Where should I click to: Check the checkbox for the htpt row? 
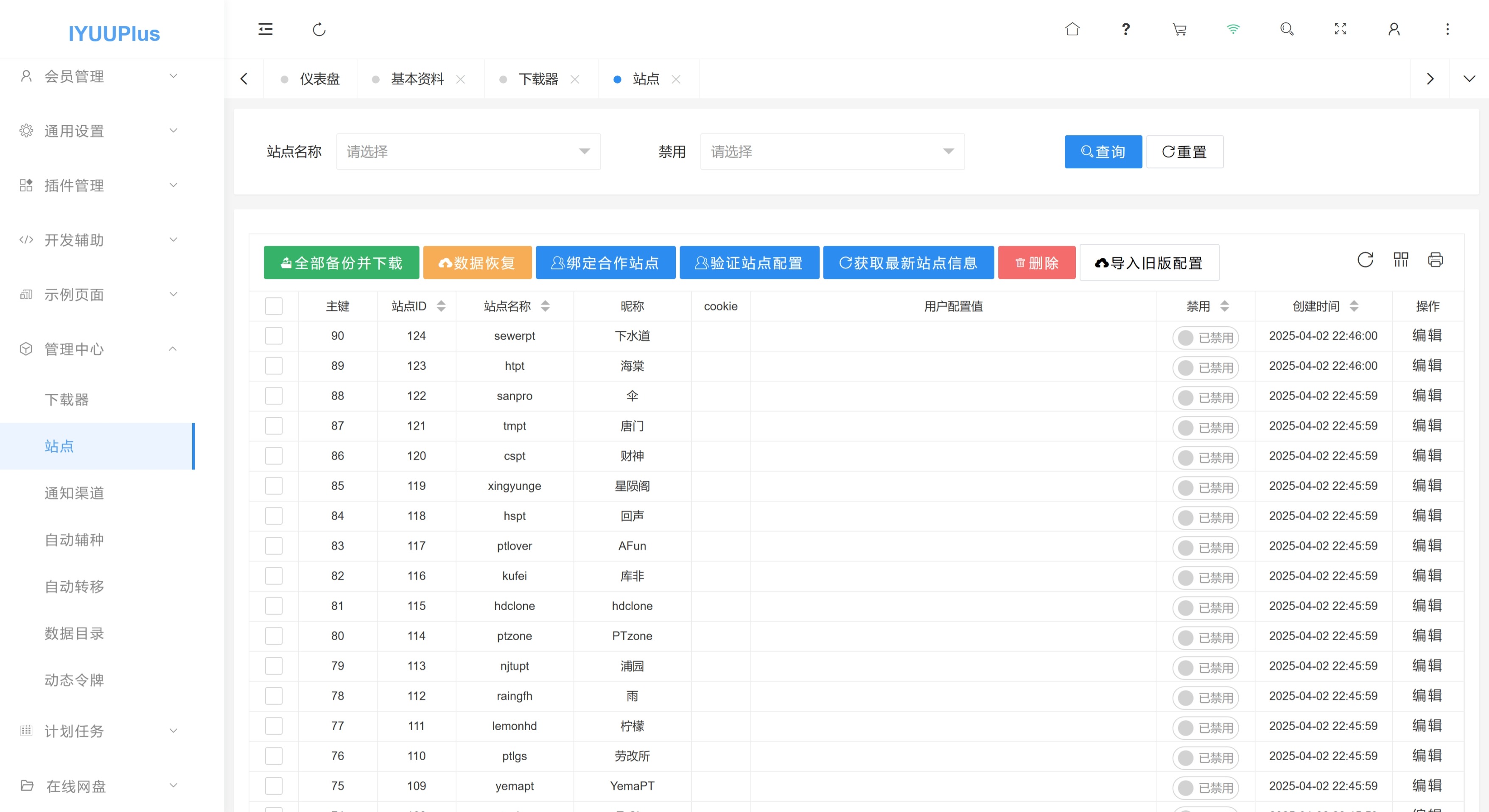[x=273, y=366]
